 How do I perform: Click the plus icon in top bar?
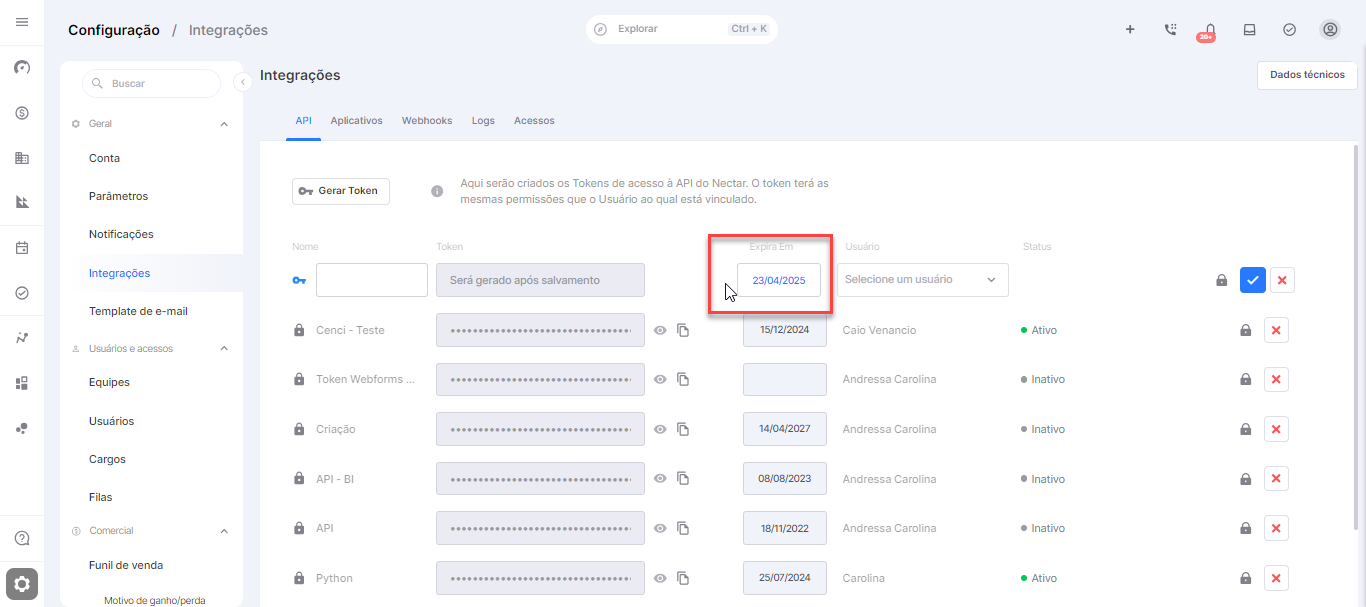click(x=1130, y=30)
